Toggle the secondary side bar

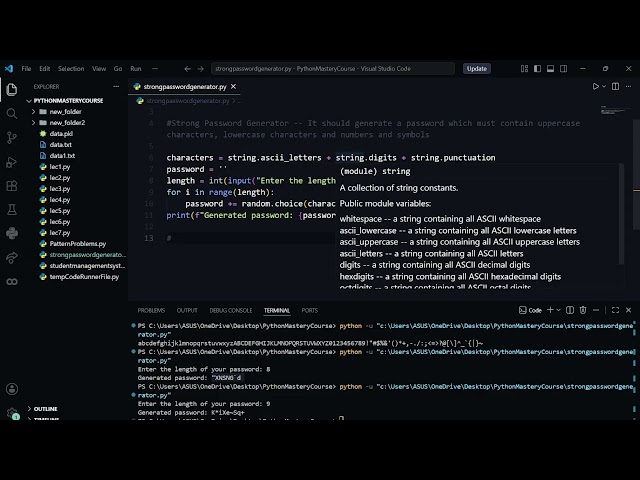tap(564, 69)
